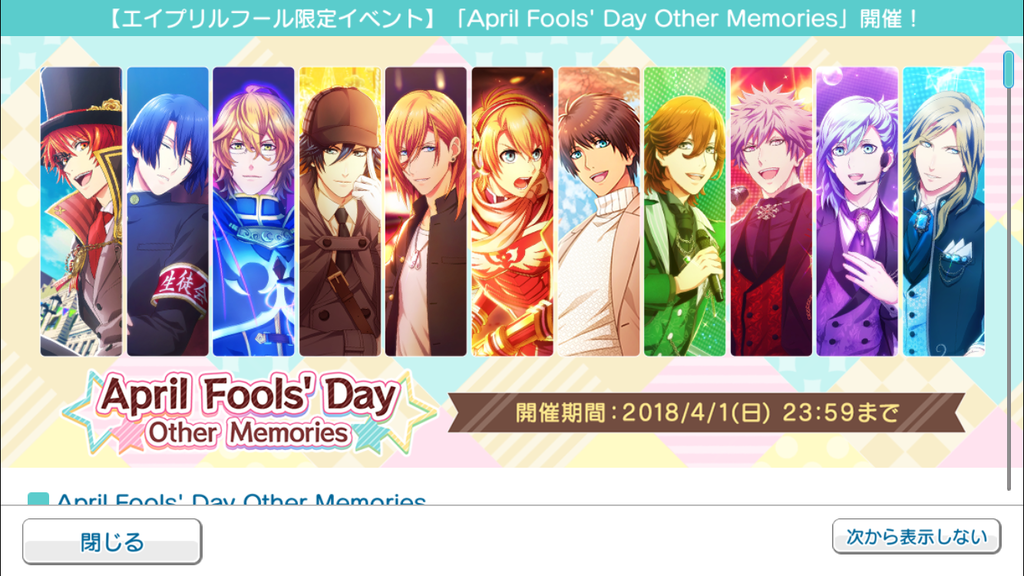Click the teal square heading bullet icon
Viewport: 1024px width, 576px height.
(x=38, y=499)
